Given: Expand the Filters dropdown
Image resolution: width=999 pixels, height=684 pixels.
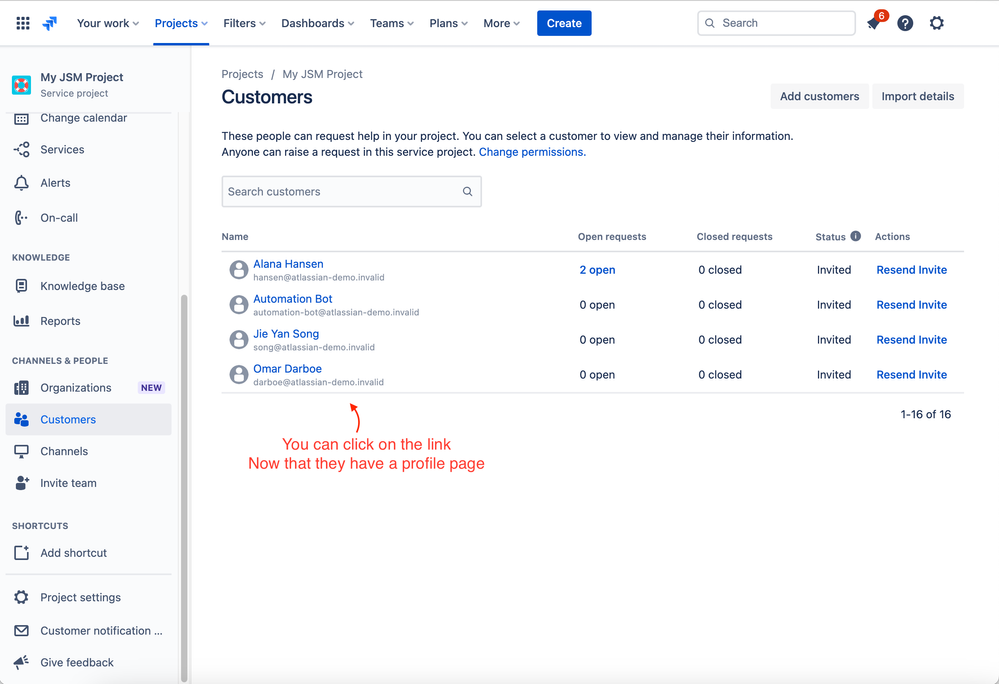Looking at the screenshot, I should tap(244, 22).
